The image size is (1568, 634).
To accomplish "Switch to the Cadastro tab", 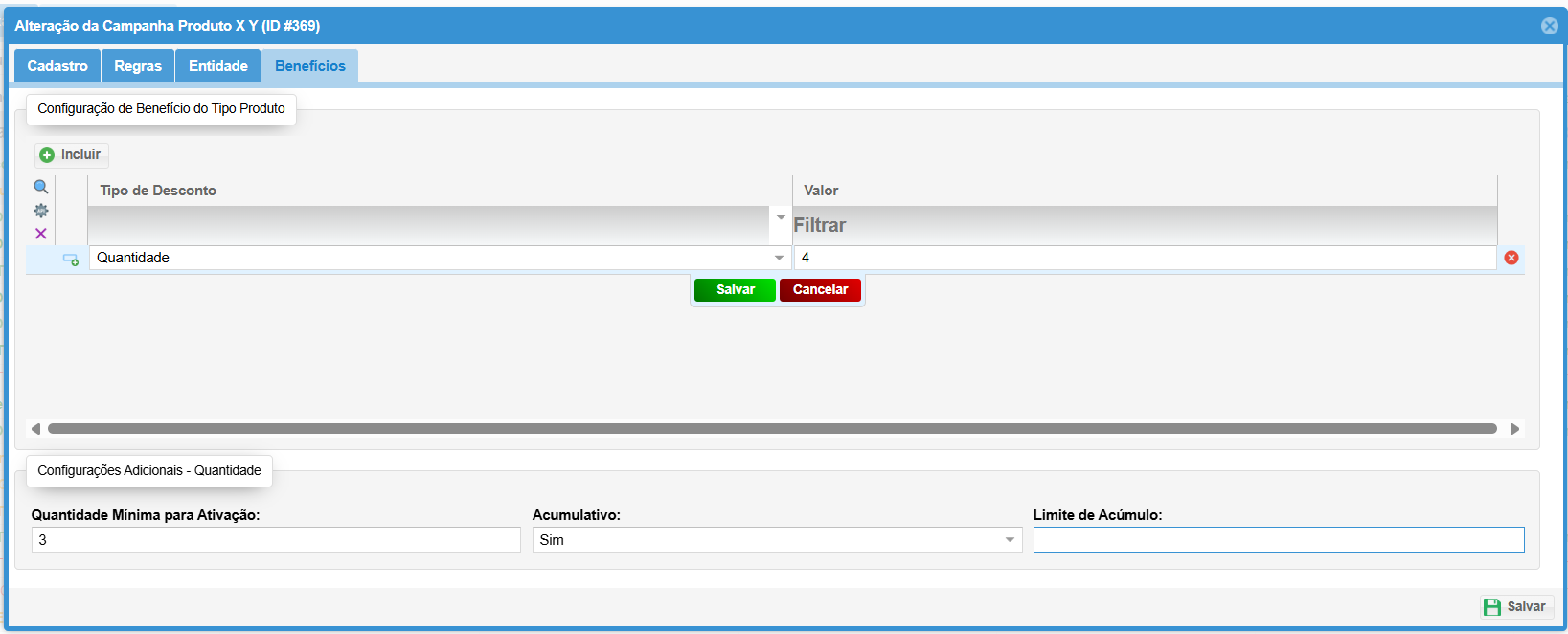I will tap(57, 66).
